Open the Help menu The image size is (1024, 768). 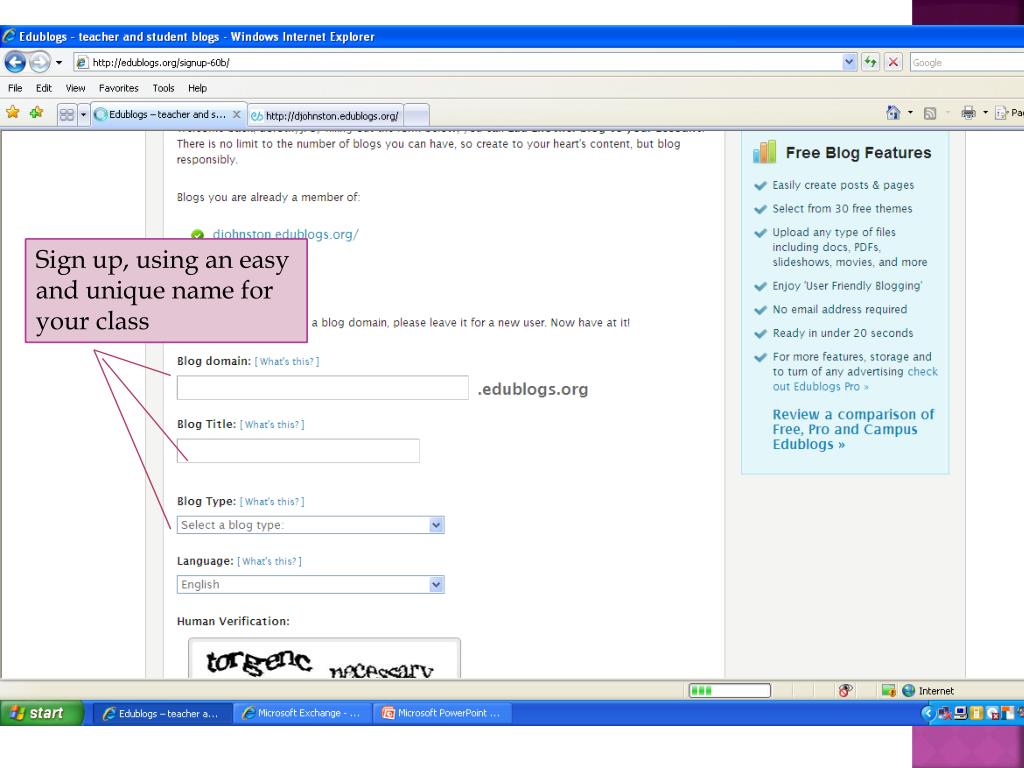point(197,88)
